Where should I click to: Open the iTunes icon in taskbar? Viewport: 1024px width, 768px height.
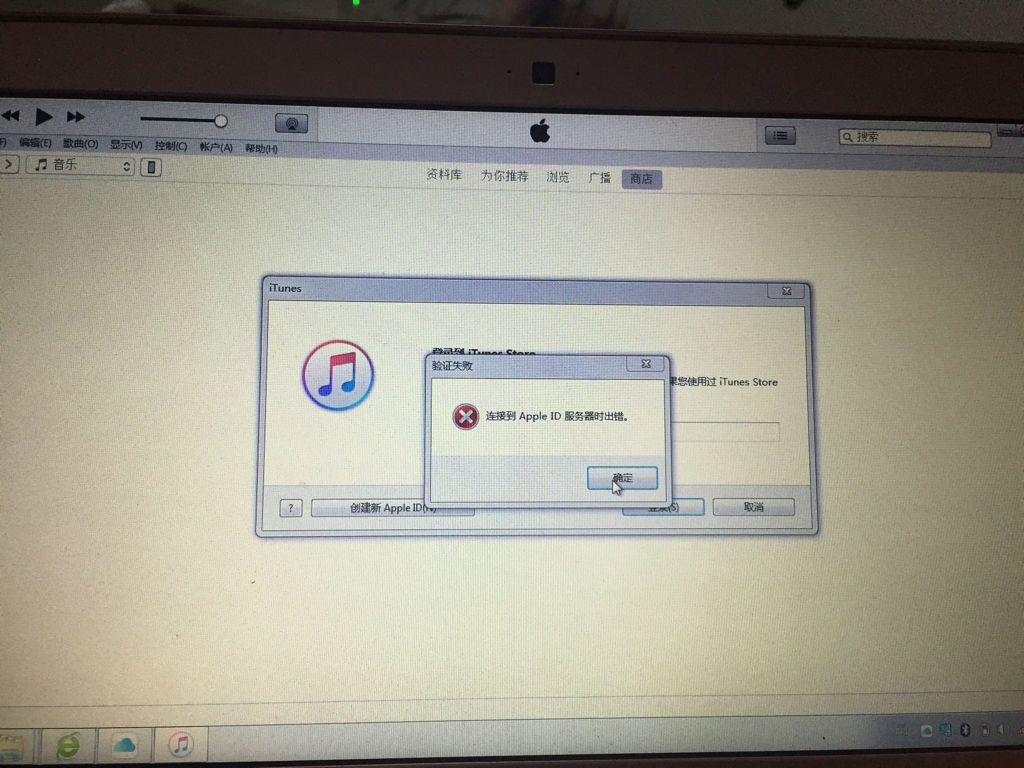point(181,744)
